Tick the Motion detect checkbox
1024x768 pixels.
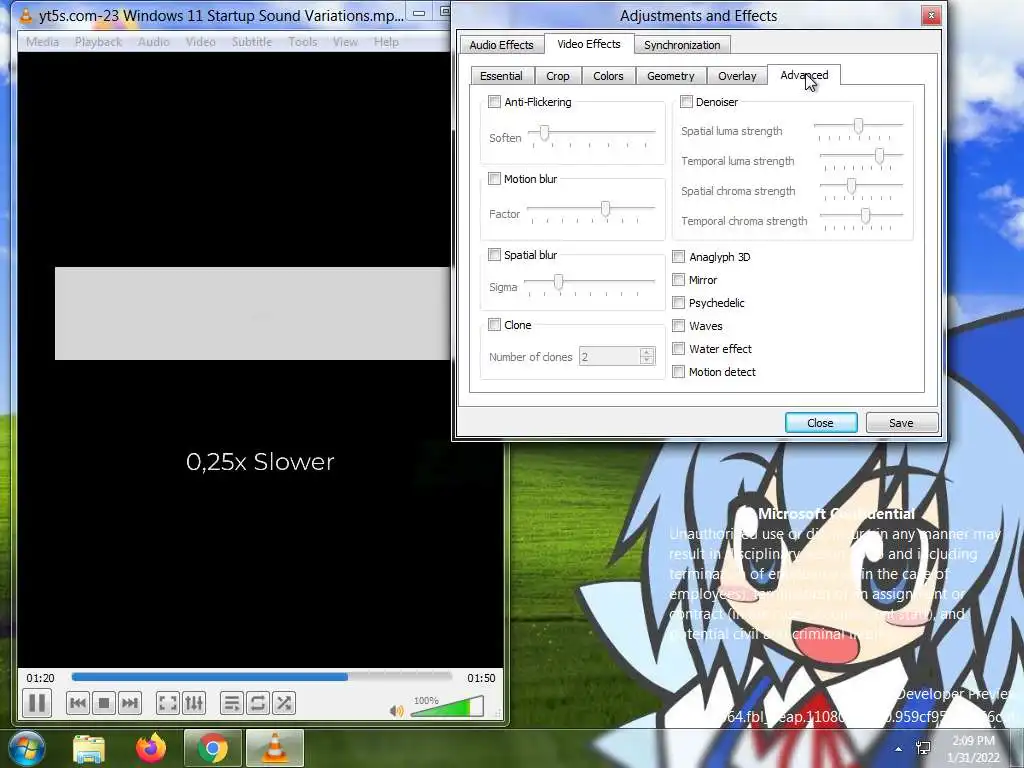tap(679, 372)
